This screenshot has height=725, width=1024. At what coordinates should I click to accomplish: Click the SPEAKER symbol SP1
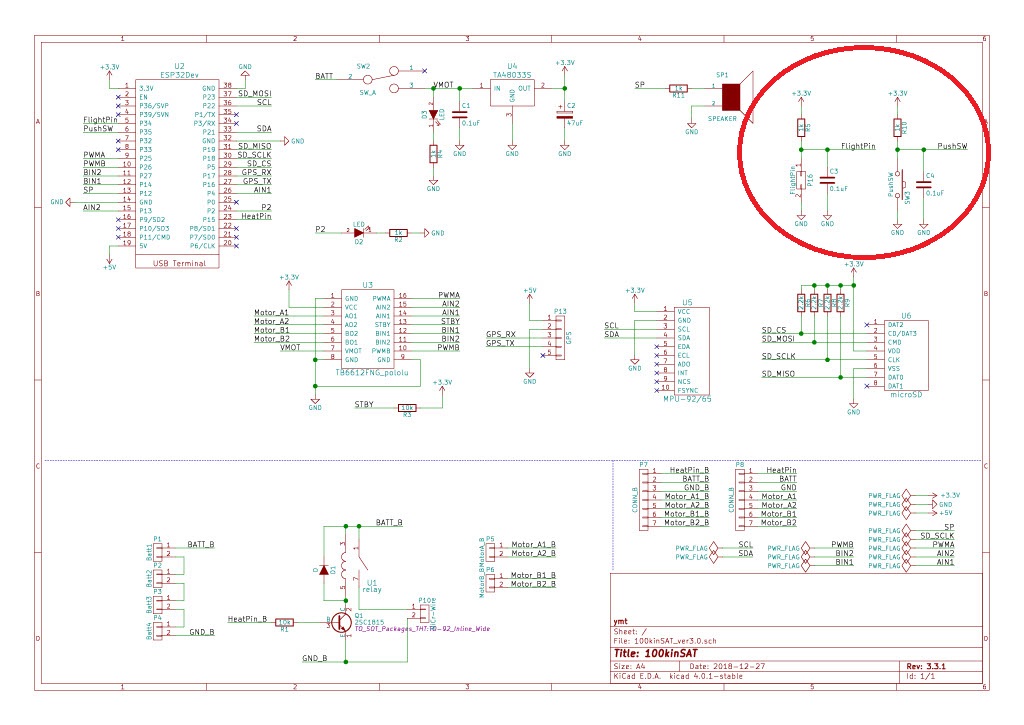click(x=733, y=97)
